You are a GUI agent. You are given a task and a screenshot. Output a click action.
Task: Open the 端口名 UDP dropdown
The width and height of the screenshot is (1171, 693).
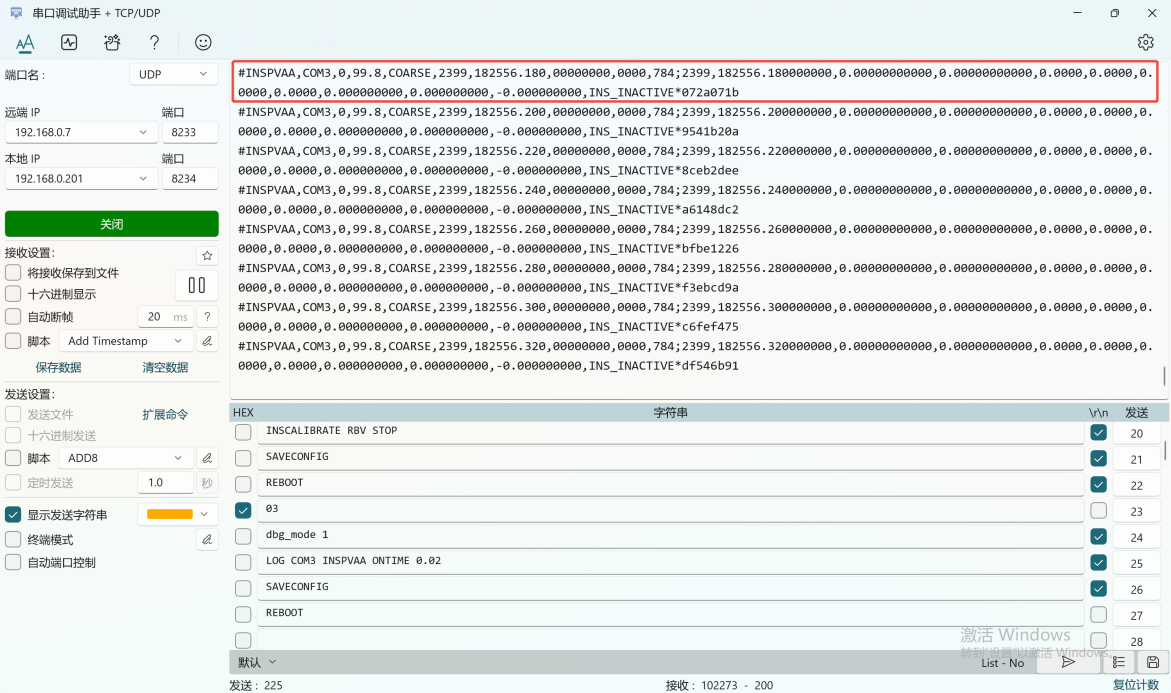coord(174,74)
